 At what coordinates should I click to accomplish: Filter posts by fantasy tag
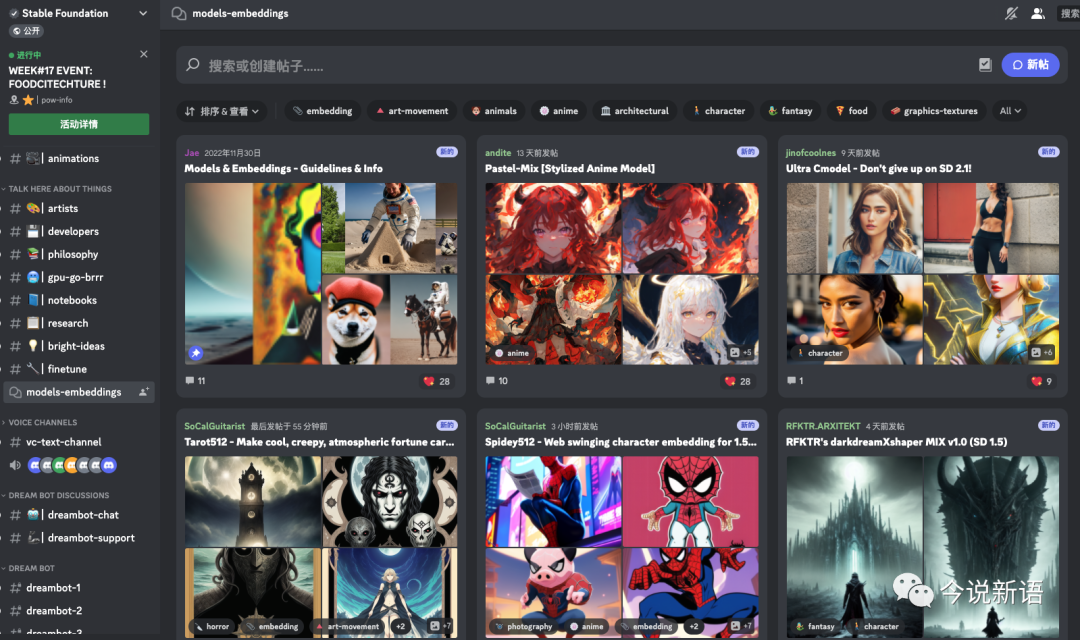click(x=791, y=111)
